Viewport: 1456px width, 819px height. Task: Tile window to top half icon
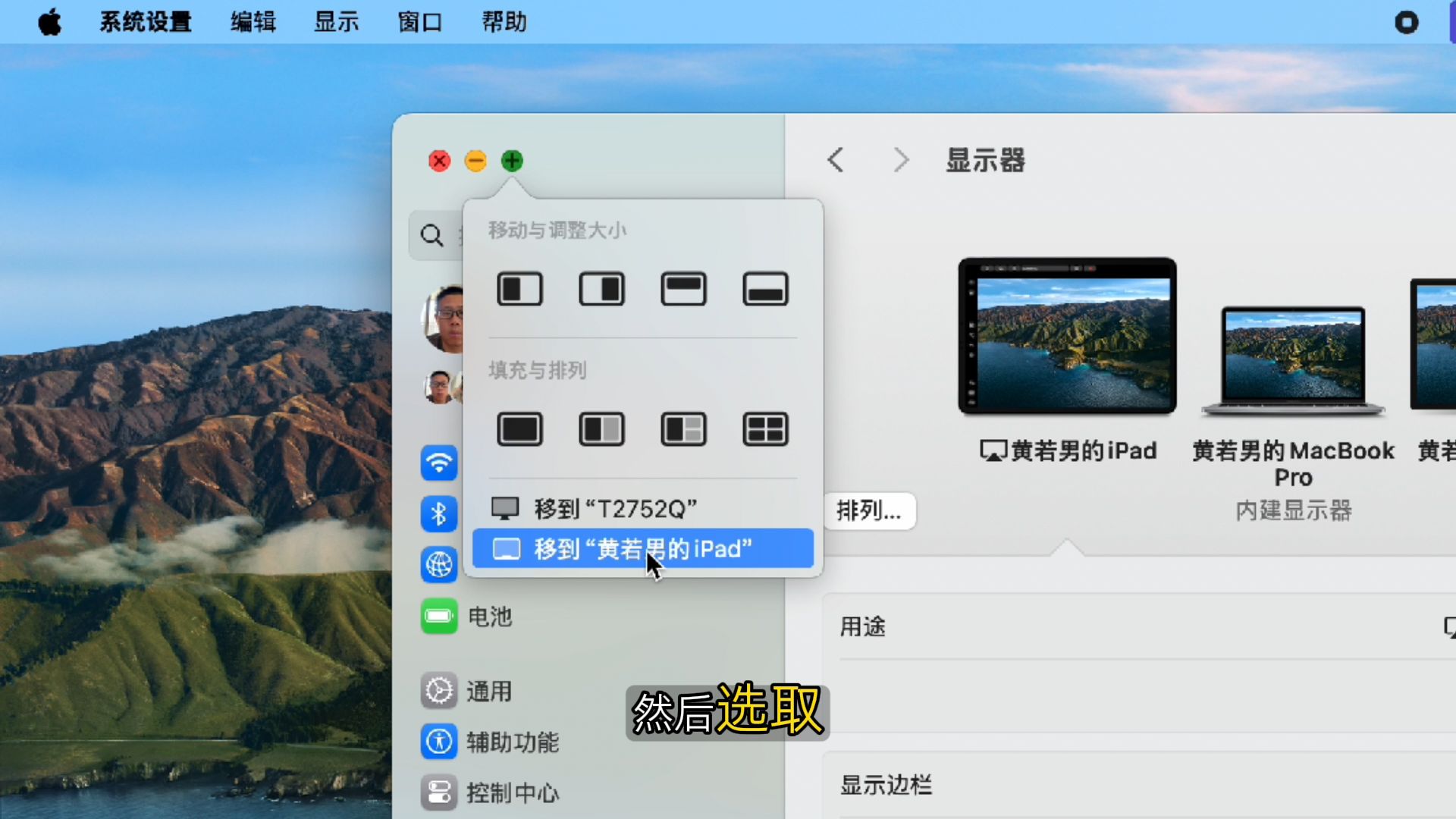(683, 289)
